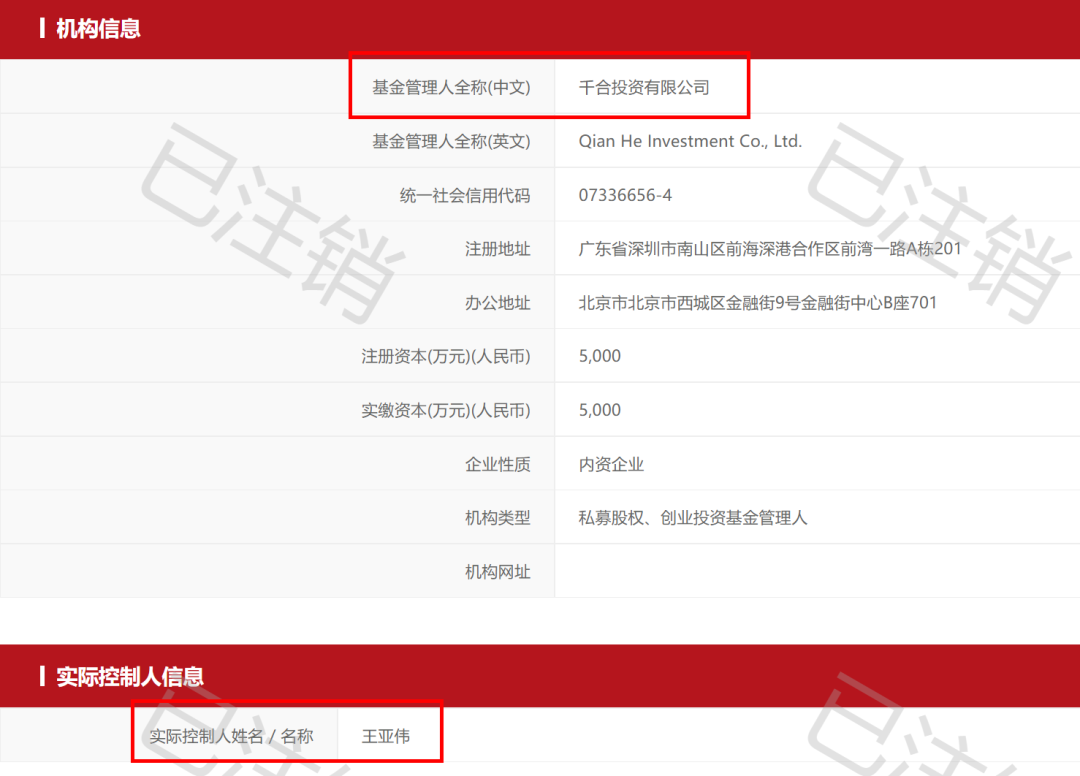Click the 实际控制人姓名/名称 label
The width and height of the screenshot is (1080, 776).
pyautogui.click(x=232, y=734)
